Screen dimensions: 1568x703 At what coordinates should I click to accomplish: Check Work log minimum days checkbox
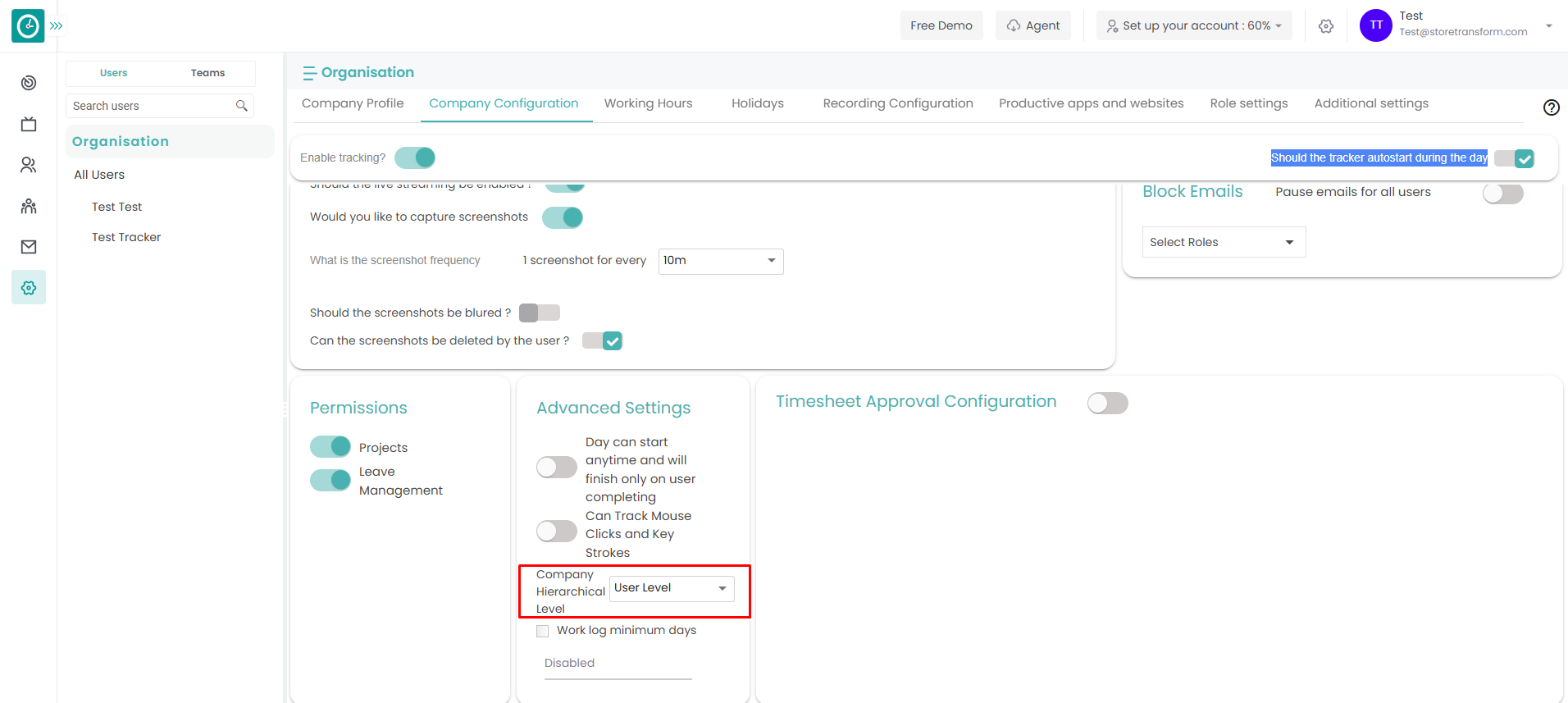(x=543, y=631)
